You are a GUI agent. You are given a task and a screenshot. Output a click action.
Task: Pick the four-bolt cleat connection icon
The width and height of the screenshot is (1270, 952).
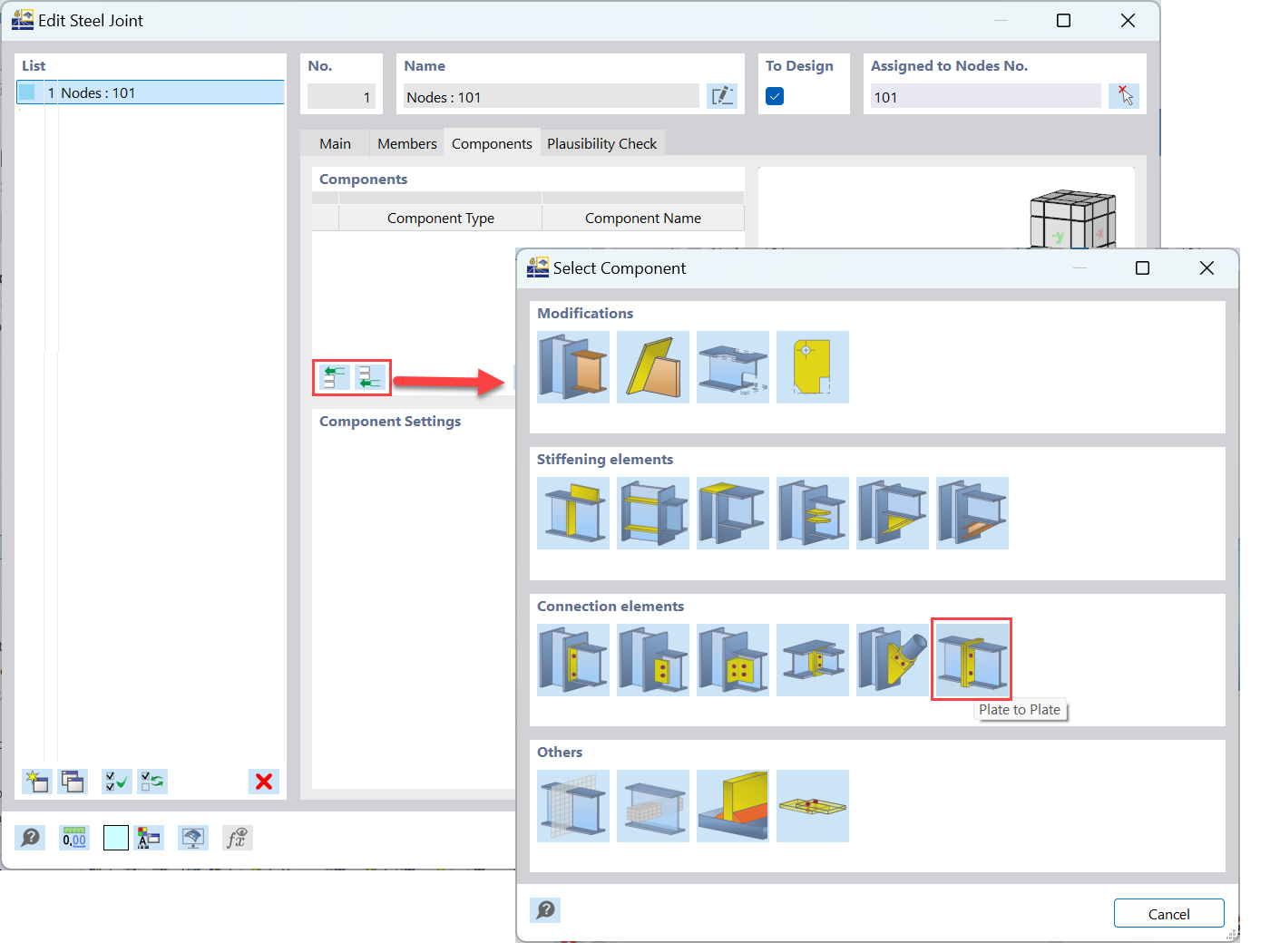[733, 660]
